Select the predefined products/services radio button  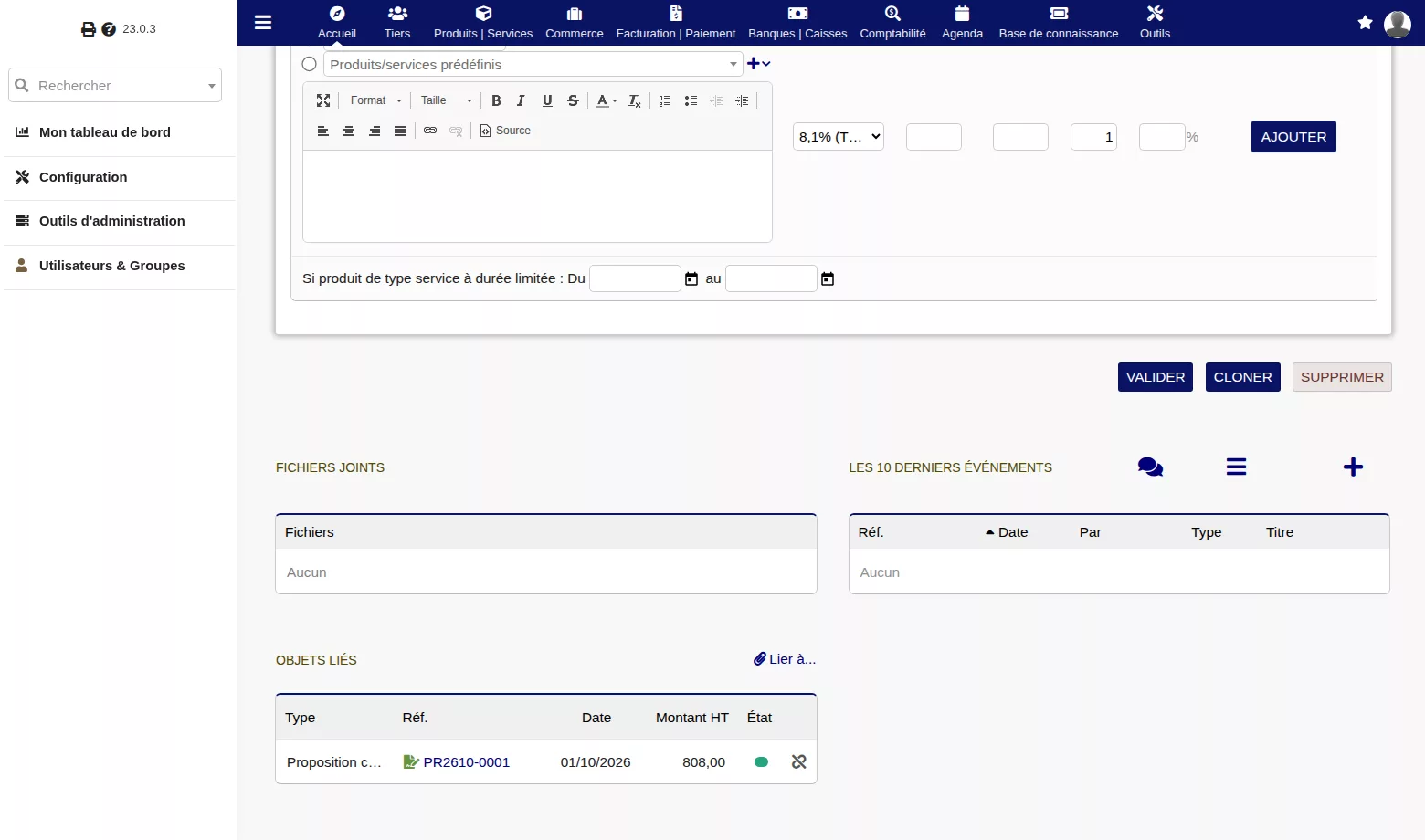(310, 64)
